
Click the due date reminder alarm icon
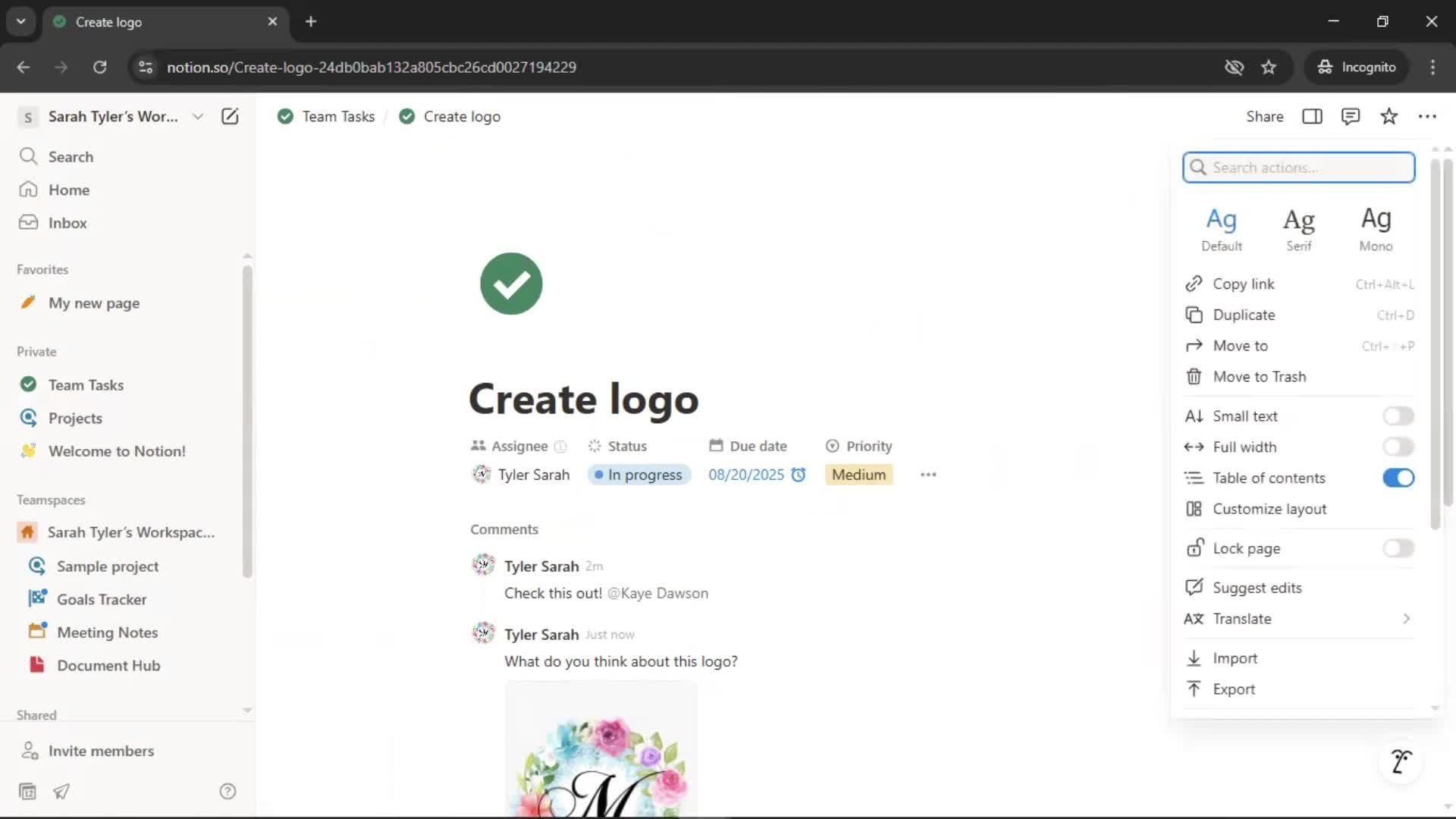pos(799,475)
